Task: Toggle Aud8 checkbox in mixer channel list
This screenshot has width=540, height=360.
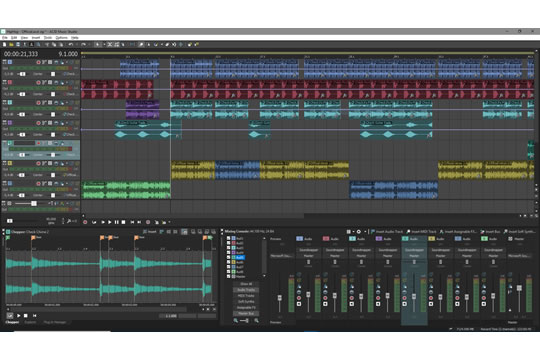Action: pyautogui.click(x=228, y=272)
